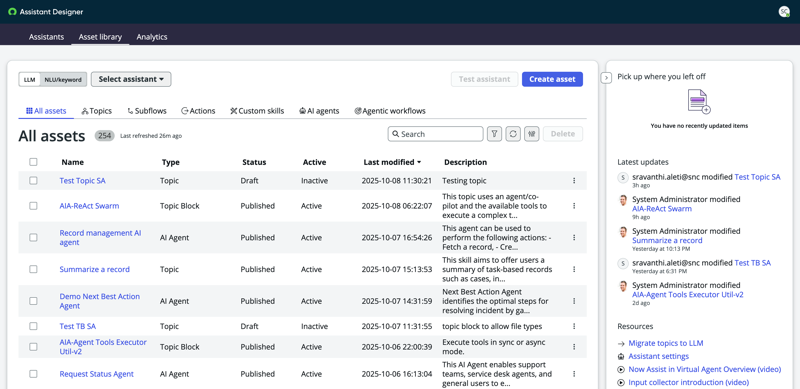This screenshot has width=800, height=389.
Task: Open the user avatar menu
Action: pyautogui.click(x=784, y=12)
